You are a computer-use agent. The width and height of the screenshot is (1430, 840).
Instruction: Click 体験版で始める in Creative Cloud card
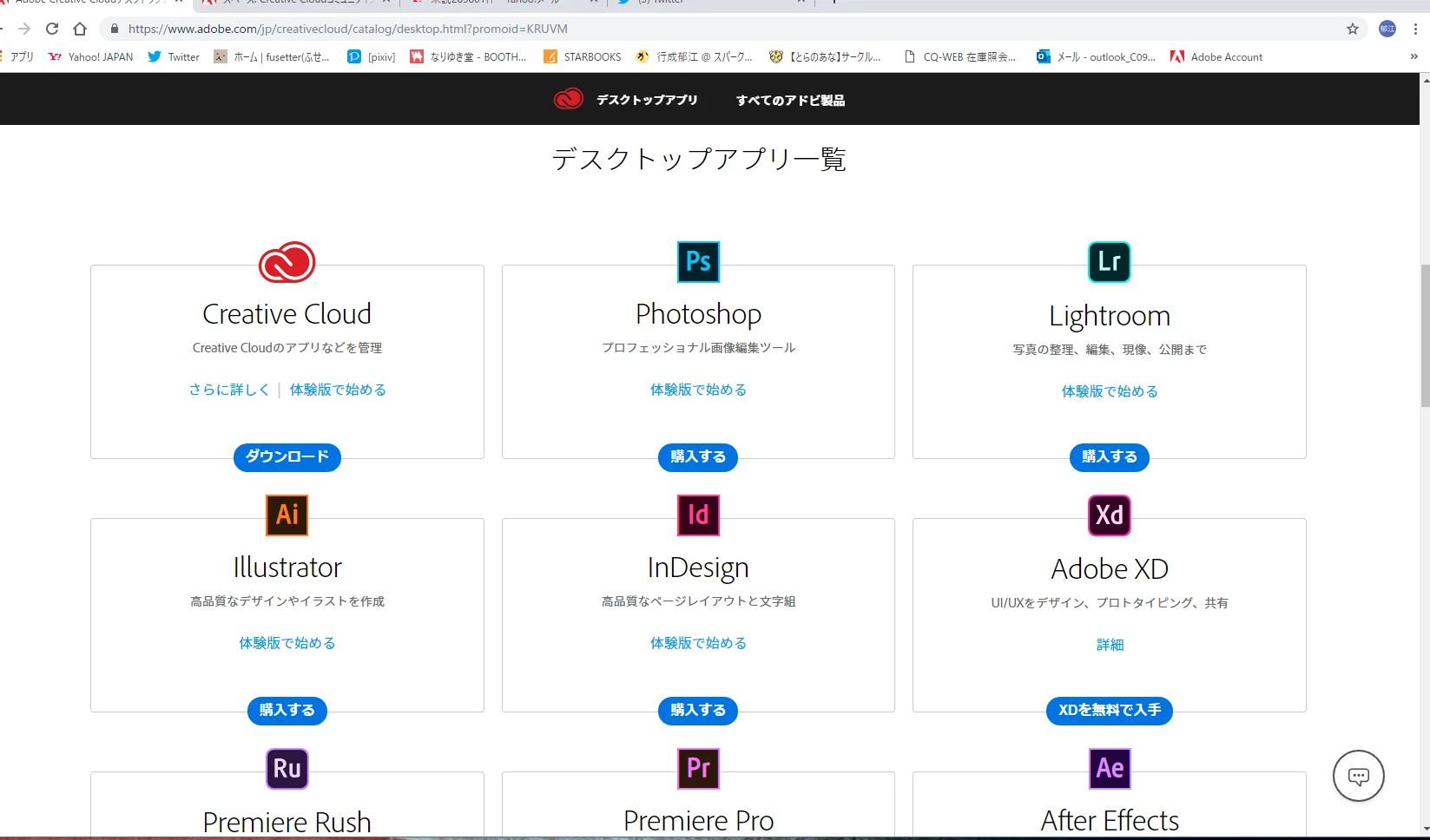(338, 390)
